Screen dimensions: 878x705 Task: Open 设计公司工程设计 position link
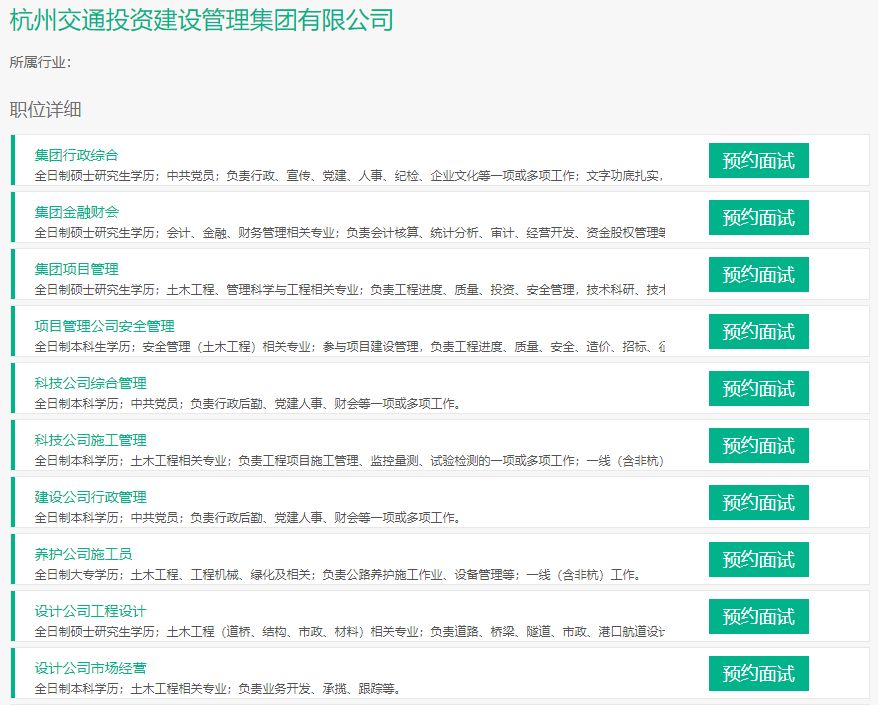pyautogui.click(x=91, y=611)
